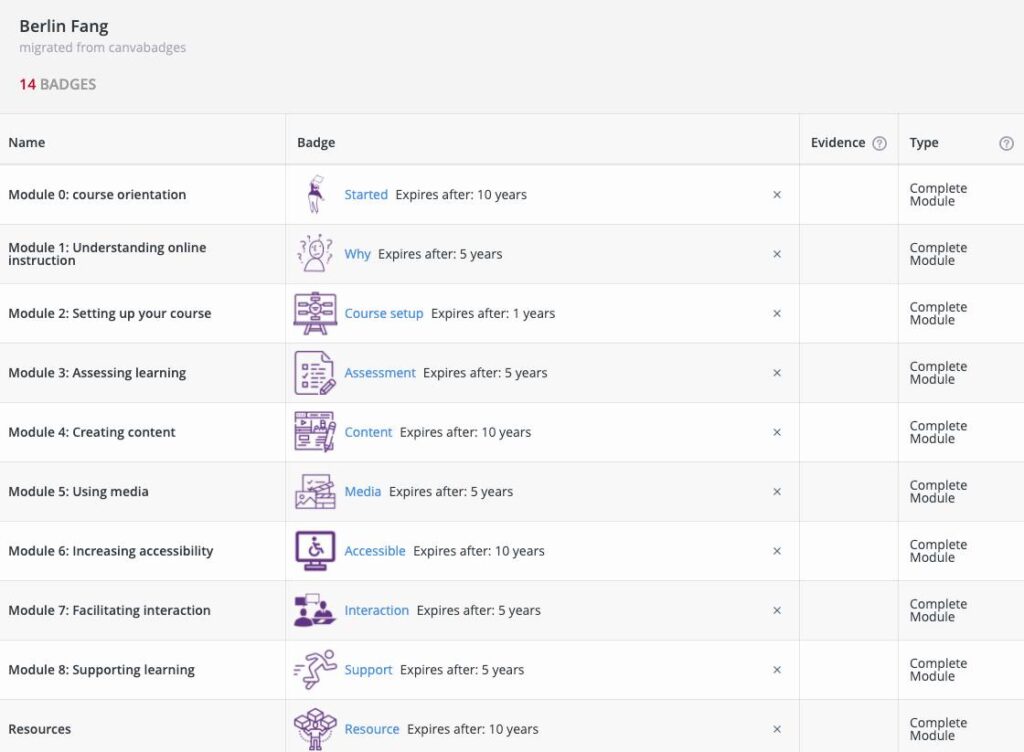1024x752 pixels.
Task: Click the Media badge icon
Action: tap(315, 492)
